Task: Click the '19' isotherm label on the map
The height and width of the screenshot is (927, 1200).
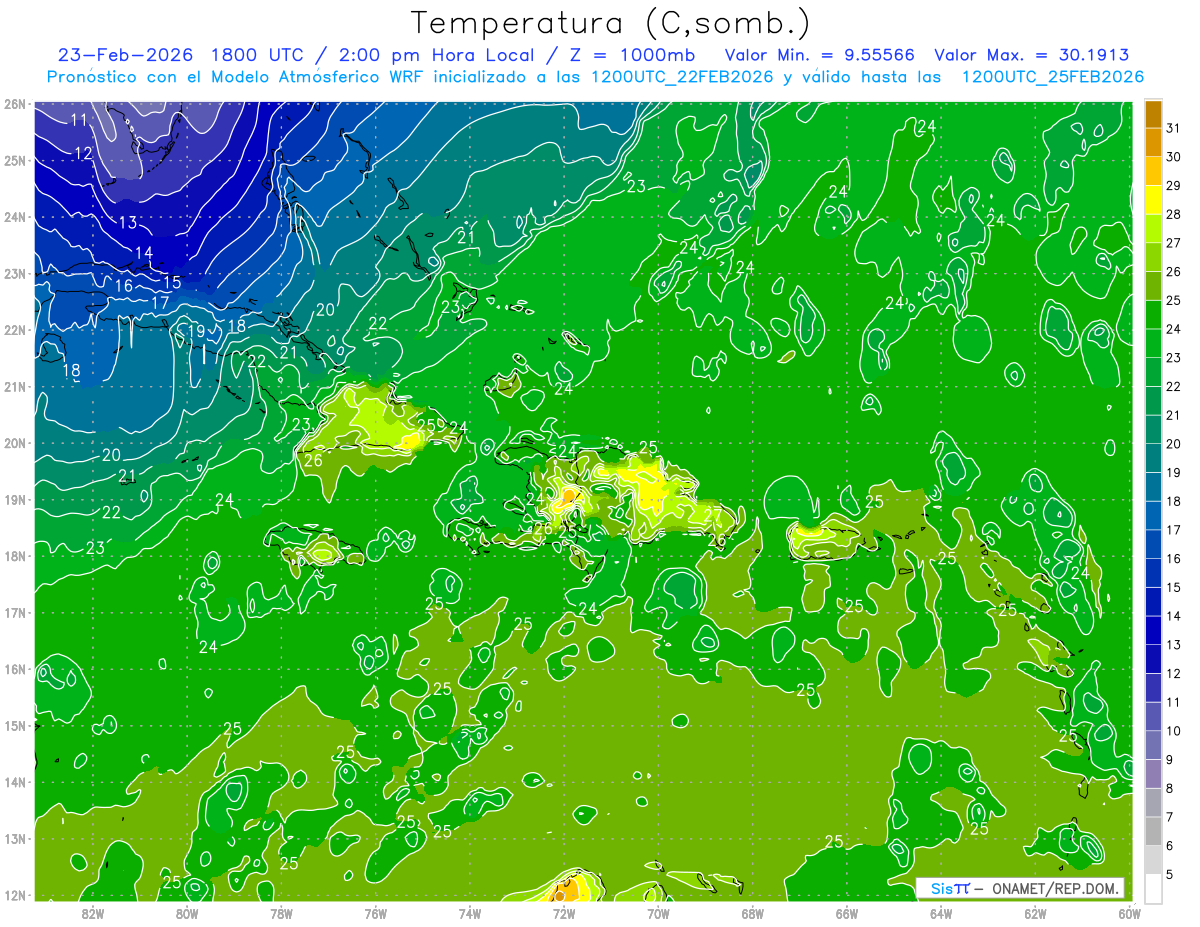Action: [196, 331]
